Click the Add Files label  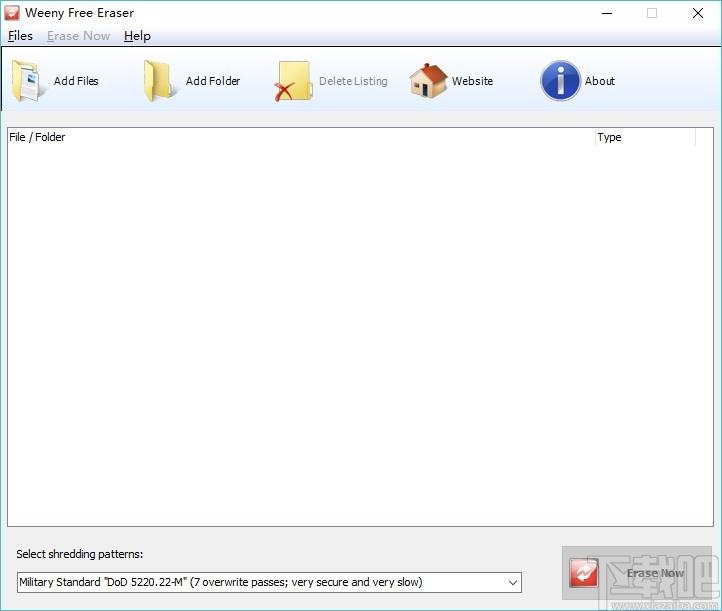tap(76, 81)
